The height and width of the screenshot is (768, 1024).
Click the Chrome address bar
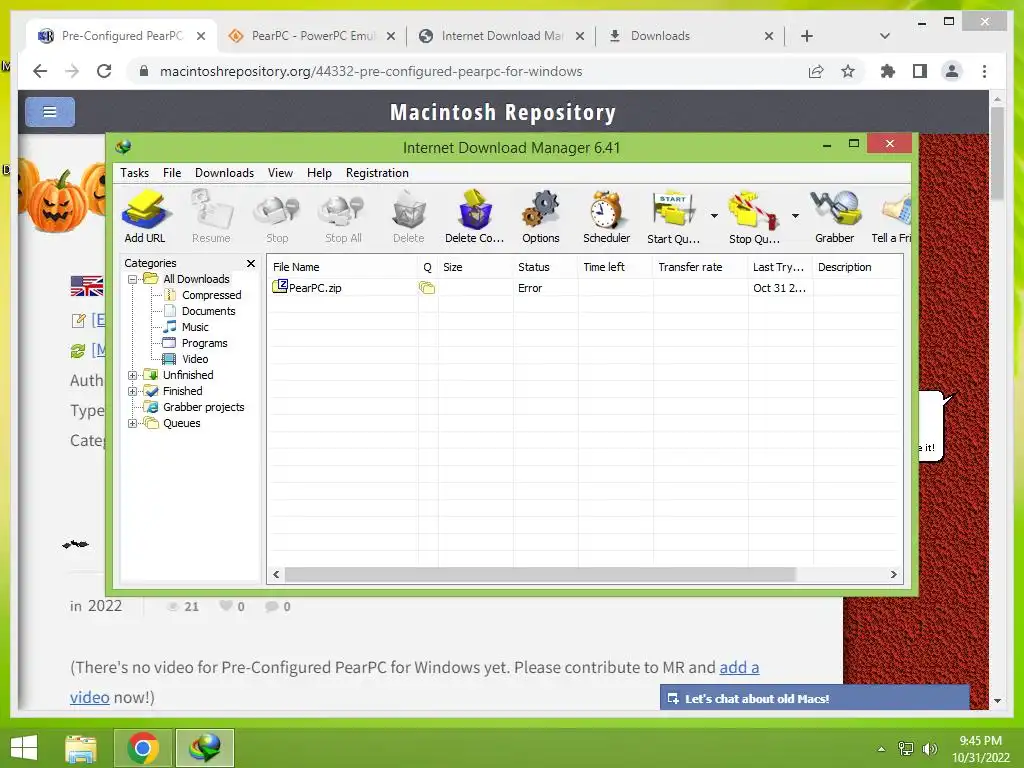pos(469,71)
